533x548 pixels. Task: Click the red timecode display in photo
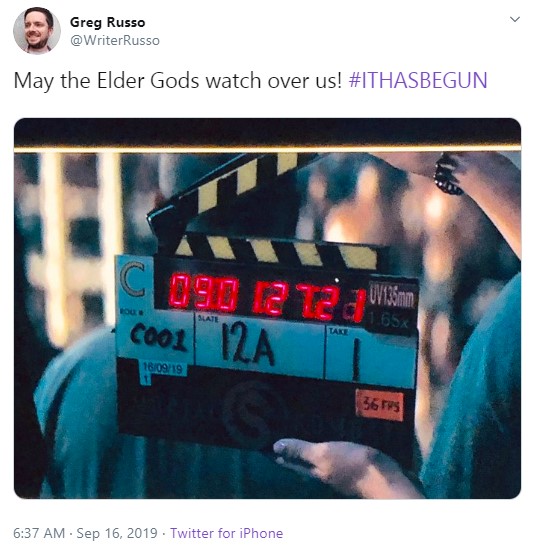[x=266, y=297]
